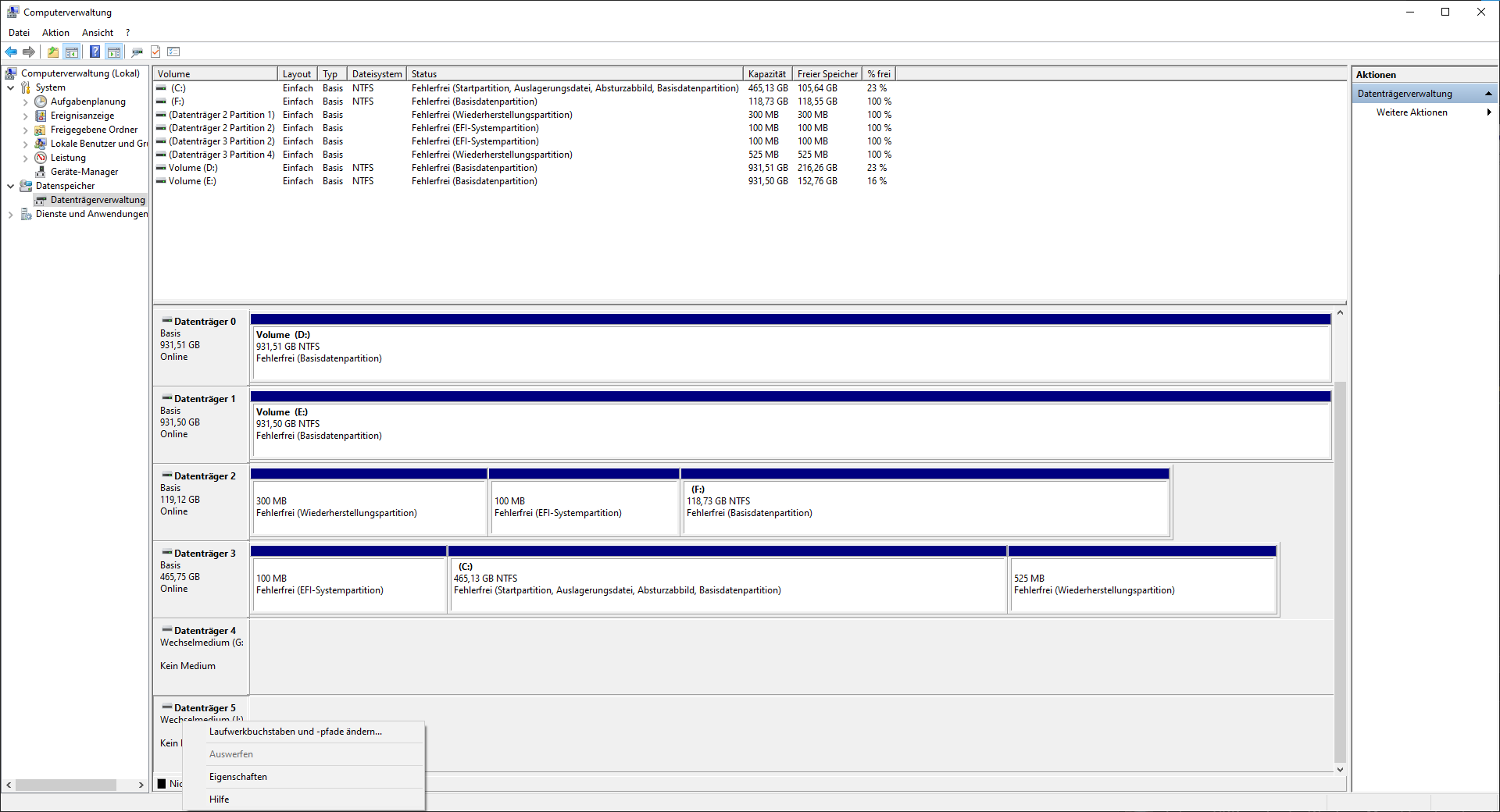
Task: Sort by the Kapazität column header
Action: click(x=768, y=74)
